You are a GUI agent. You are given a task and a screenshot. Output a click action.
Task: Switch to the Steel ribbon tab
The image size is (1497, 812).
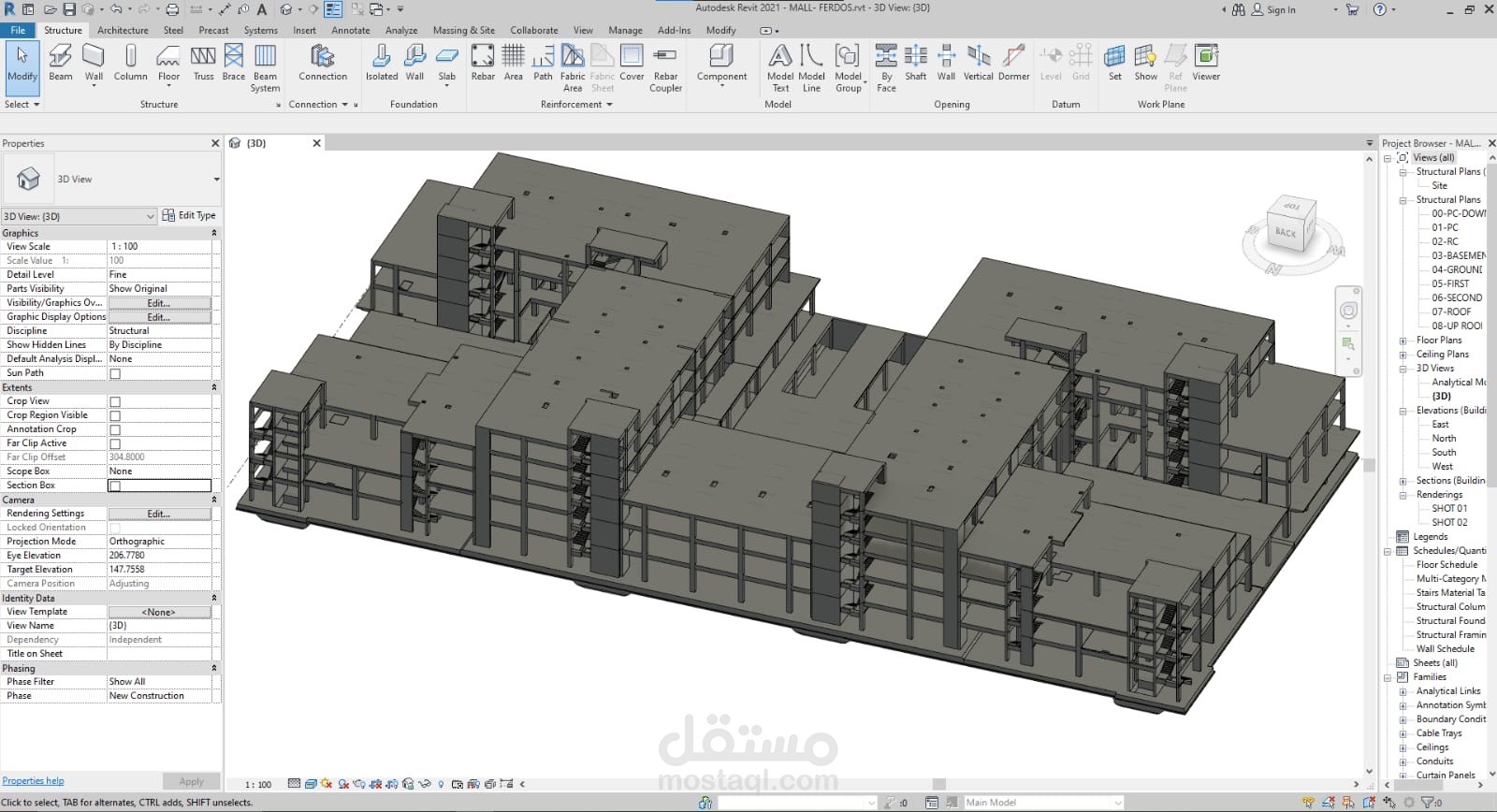(173, 30)
